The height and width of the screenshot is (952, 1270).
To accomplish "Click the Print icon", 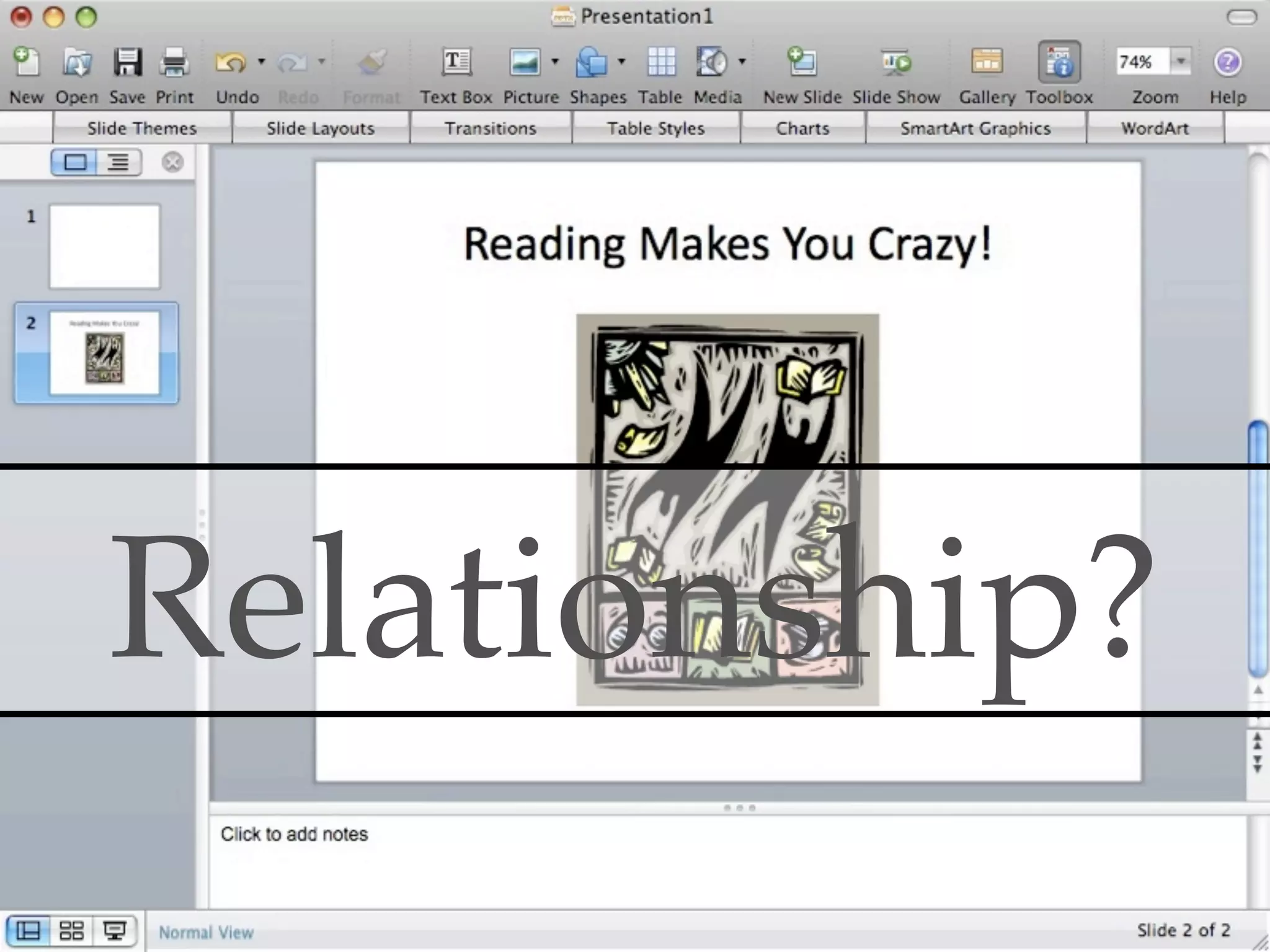I will pyautogui.click(x=174, y=63).
